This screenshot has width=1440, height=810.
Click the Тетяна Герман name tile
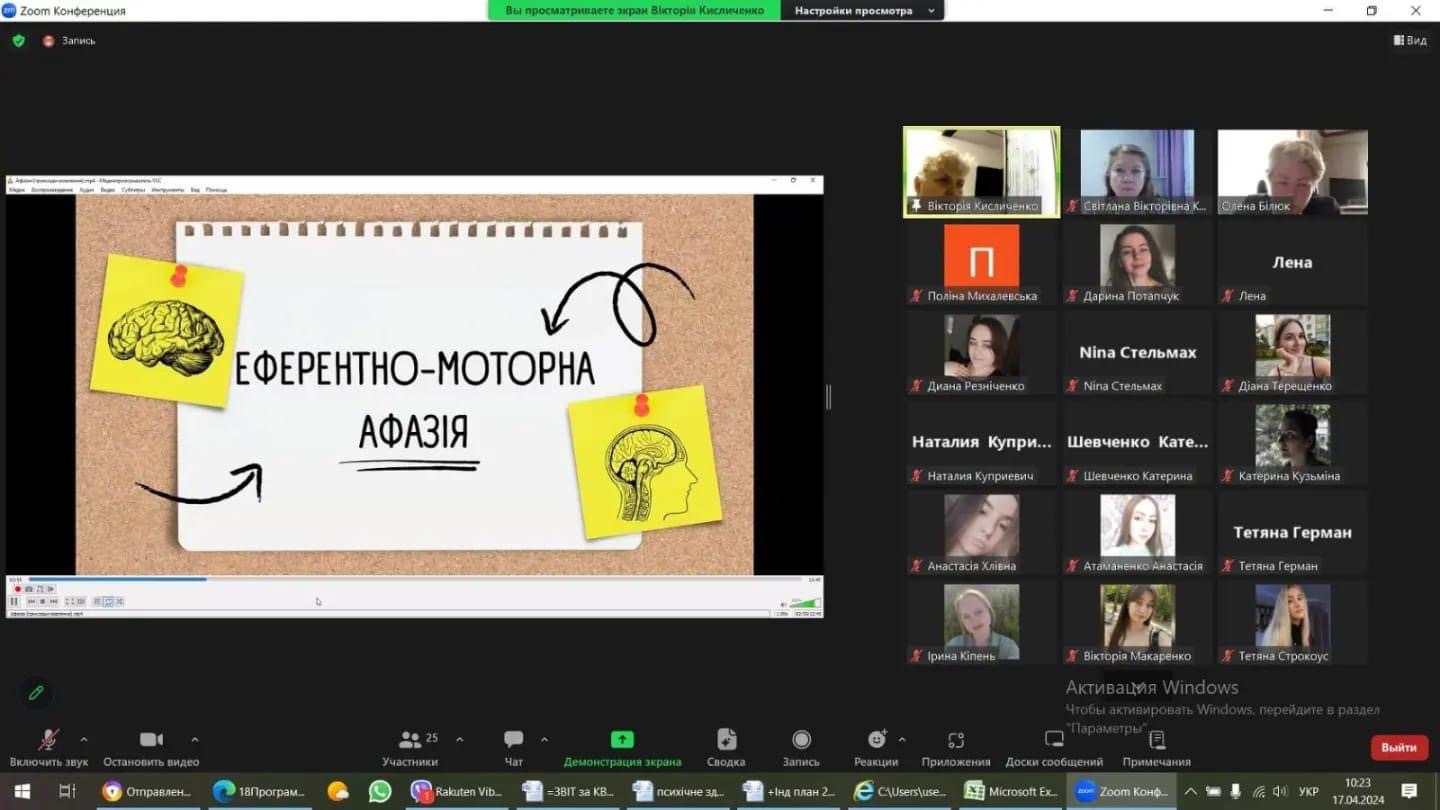click(1292, 532)
